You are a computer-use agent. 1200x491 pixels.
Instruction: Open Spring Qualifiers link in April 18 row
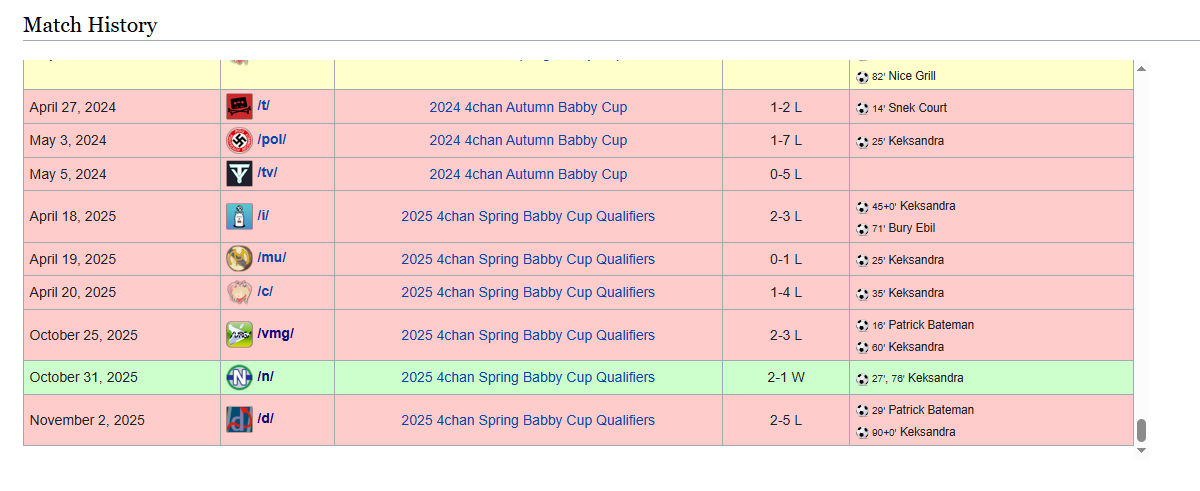coord(528,216)
